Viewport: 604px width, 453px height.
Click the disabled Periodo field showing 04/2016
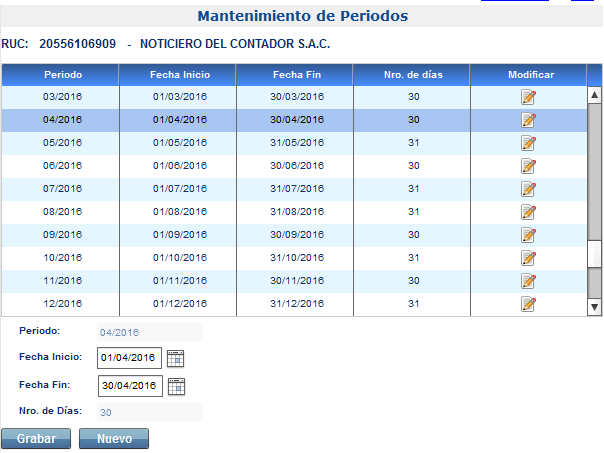coord(150,332)
